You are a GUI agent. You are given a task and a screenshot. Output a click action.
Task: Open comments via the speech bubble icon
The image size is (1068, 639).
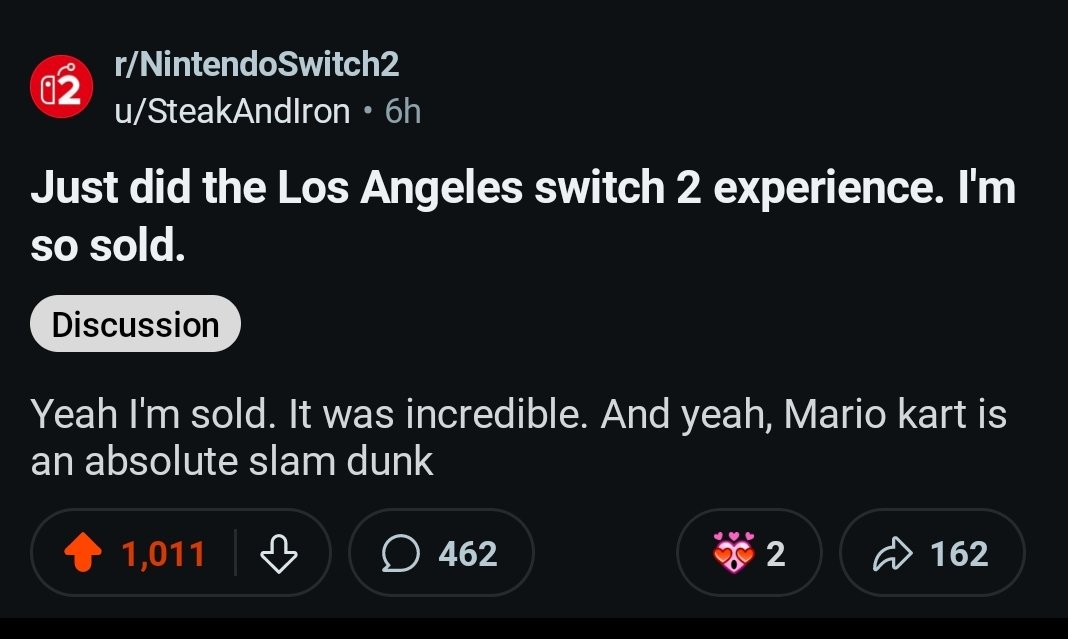click(403, 553)
